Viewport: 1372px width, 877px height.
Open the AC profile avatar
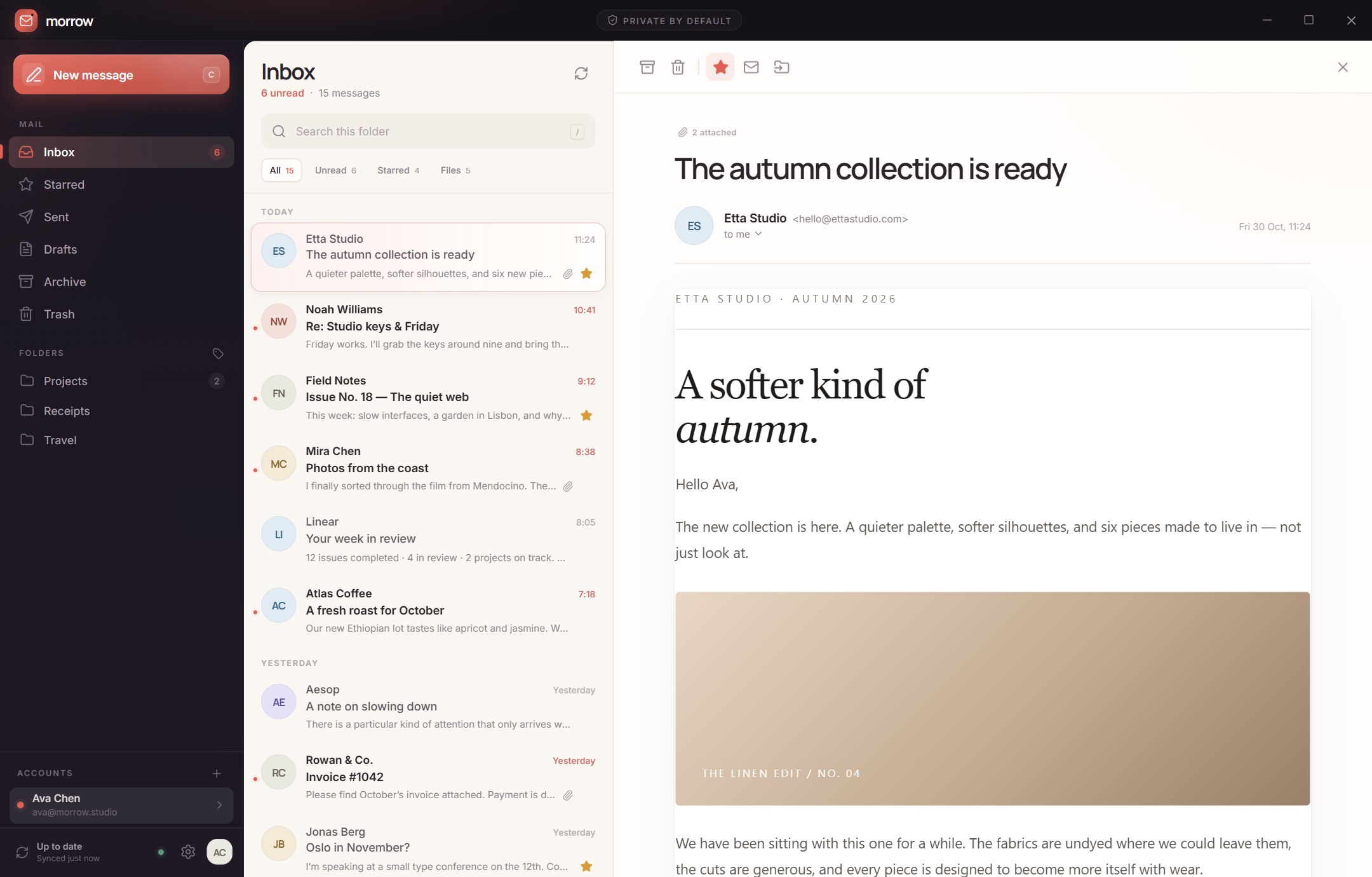[219, 852]
